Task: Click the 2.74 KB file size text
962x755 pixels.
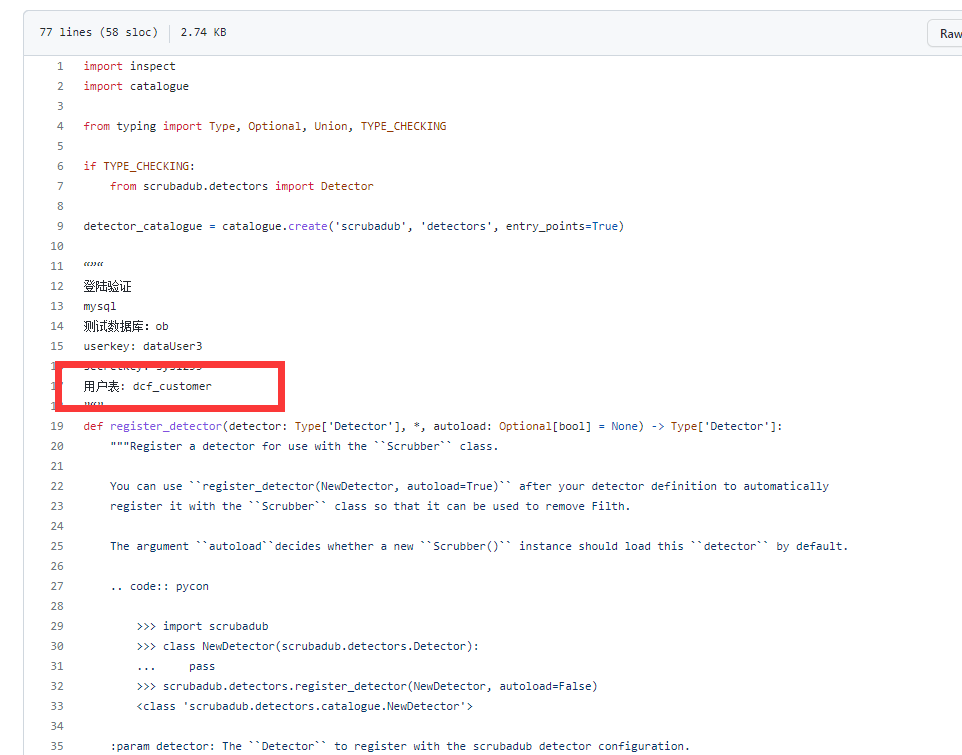Action: pos(203,32)
